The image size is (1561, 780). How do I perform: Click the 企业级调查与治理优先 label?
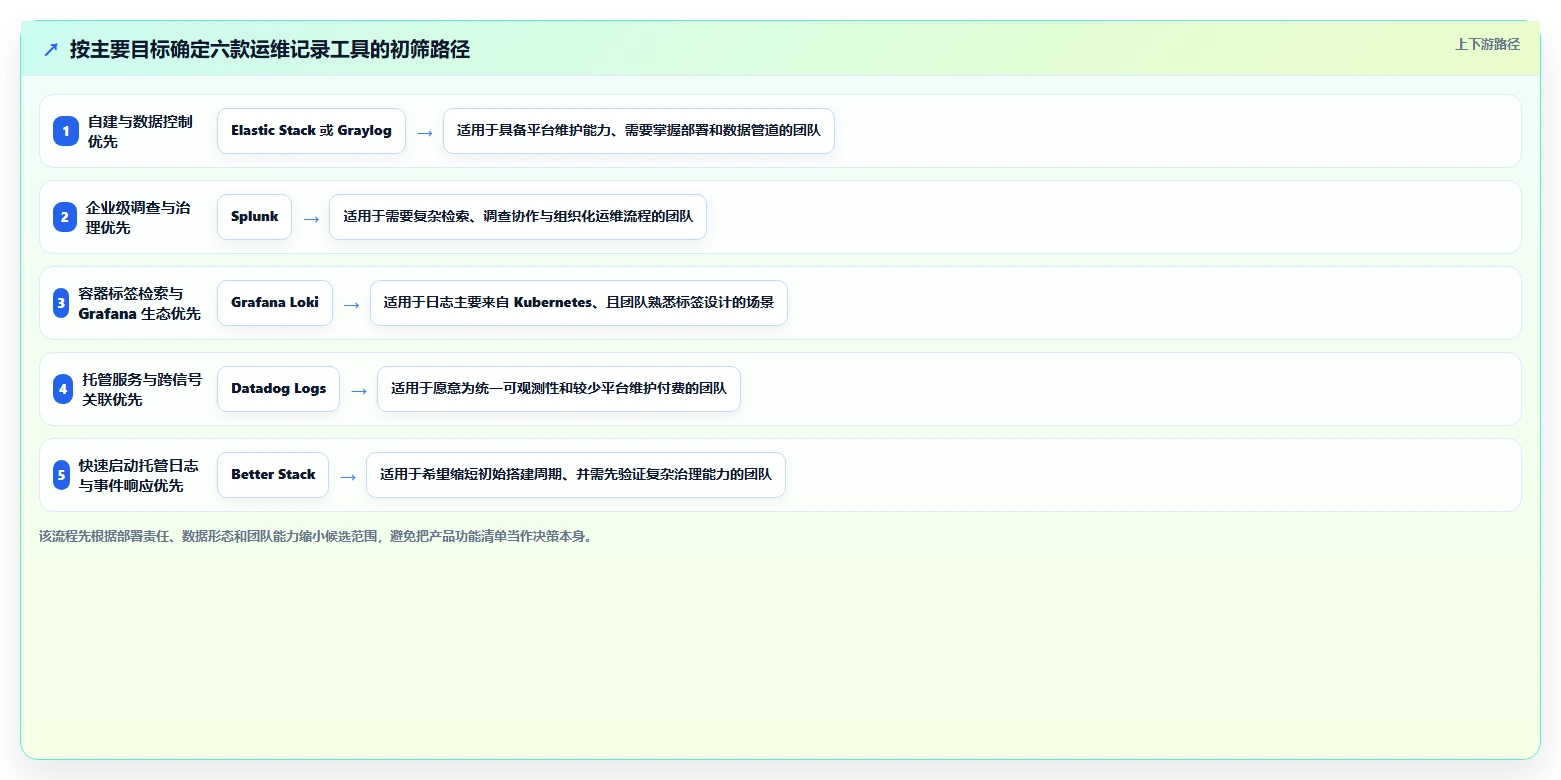[x=138, y=217]
